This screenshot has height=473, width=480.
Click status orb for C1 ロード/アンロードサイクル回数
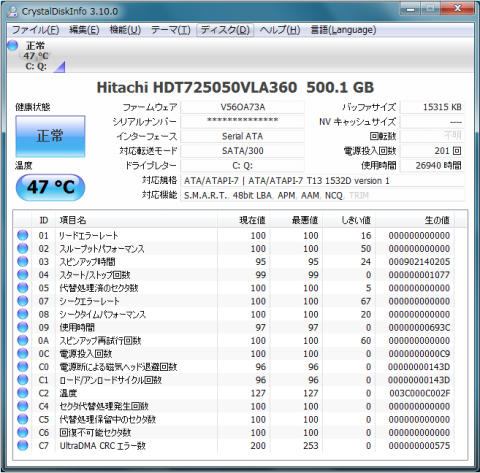click(23, 380)
